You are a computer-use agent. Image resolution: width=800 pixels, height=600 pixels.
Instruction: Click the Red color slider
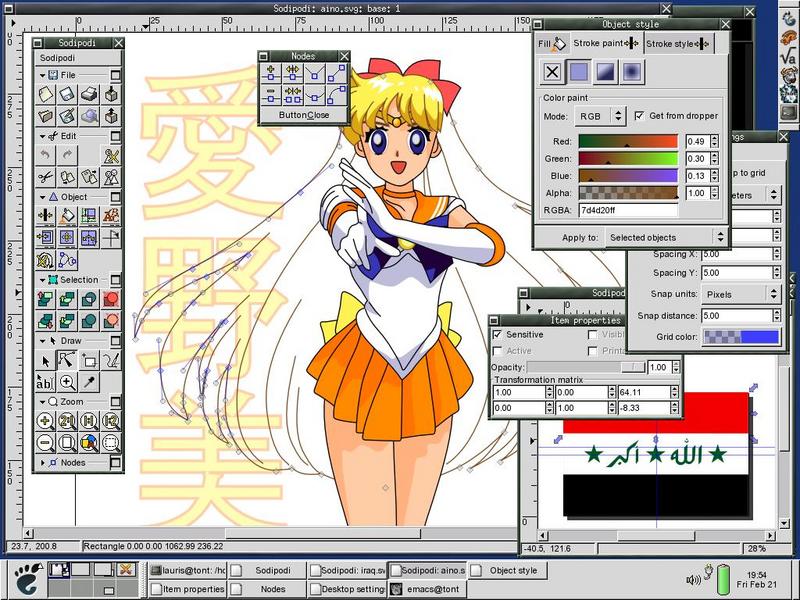628,141
